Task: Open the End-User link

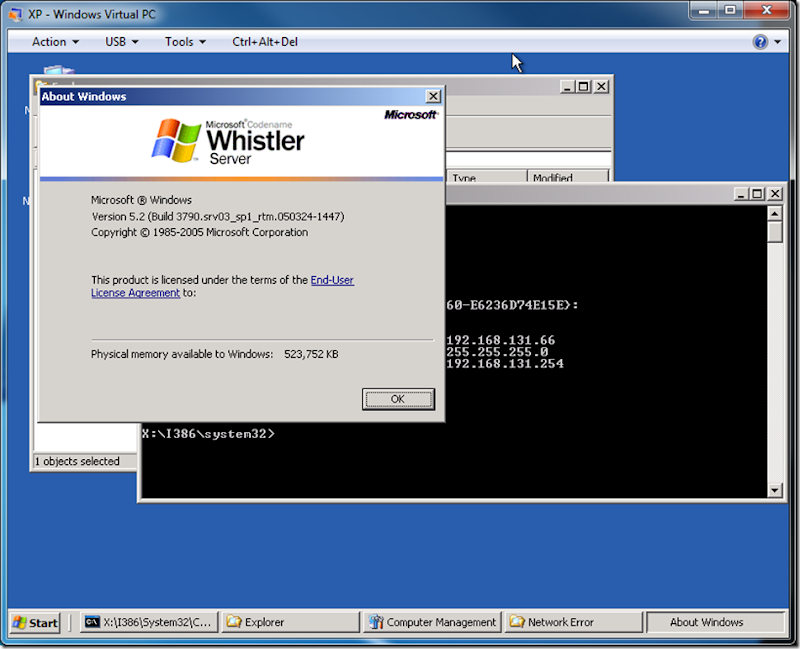Action: (332, 280)
